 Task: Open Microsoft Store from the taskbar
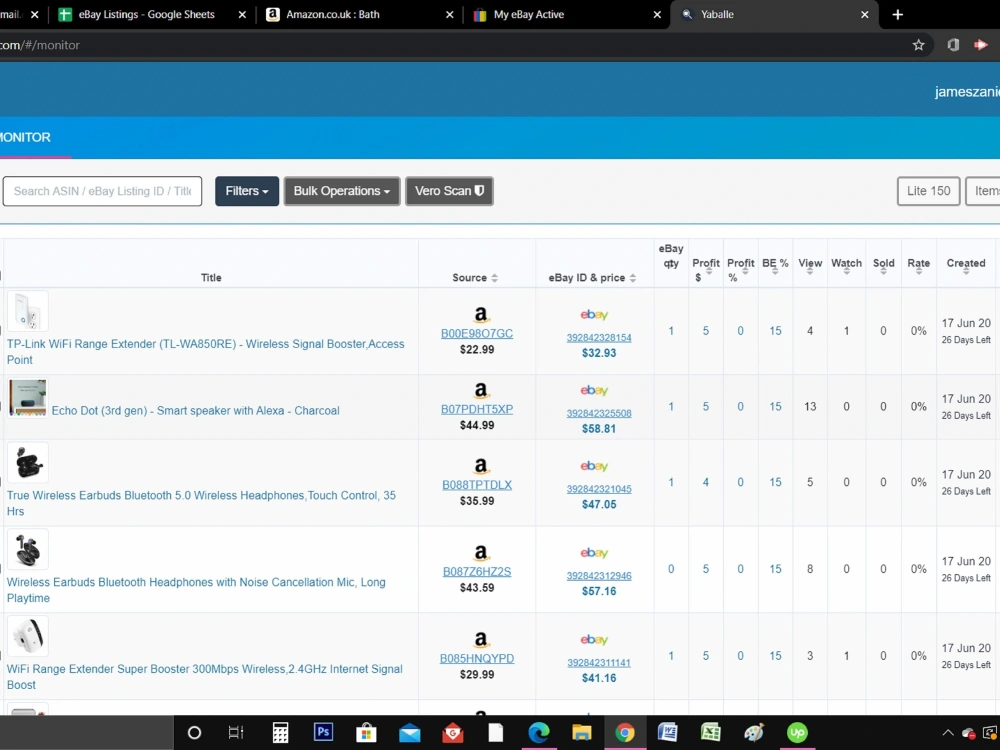366,732
